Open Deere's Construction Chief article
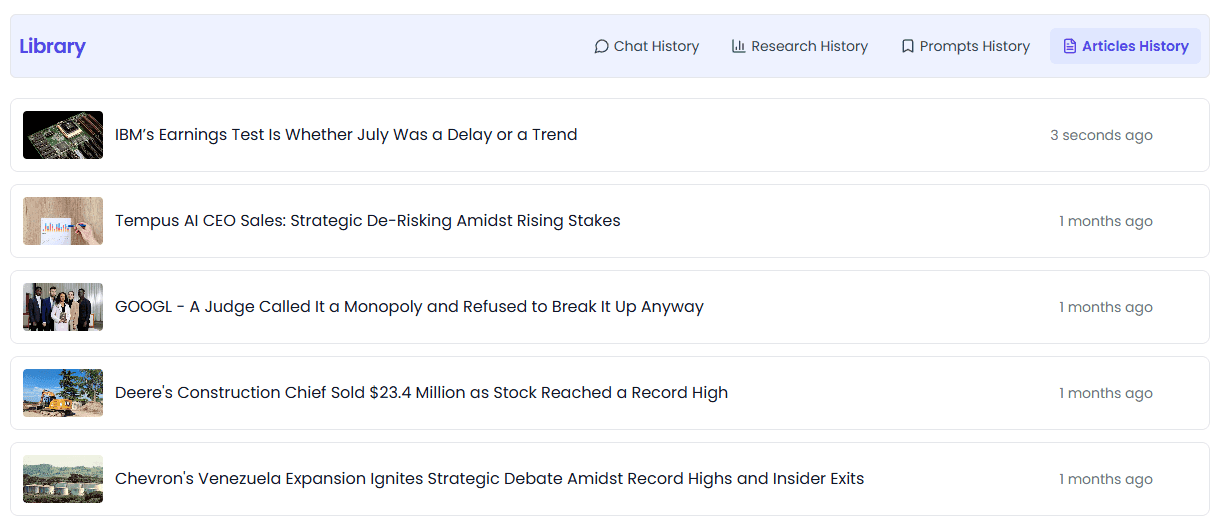The image size is (1221, 522). (610, 393)
